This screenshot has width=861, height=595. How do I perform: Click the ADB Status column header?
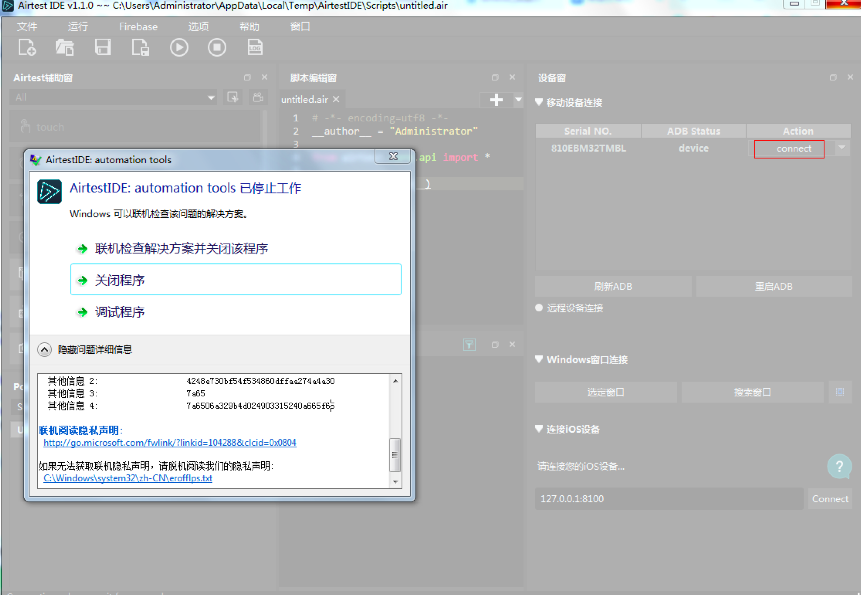(x=694, y=131)
